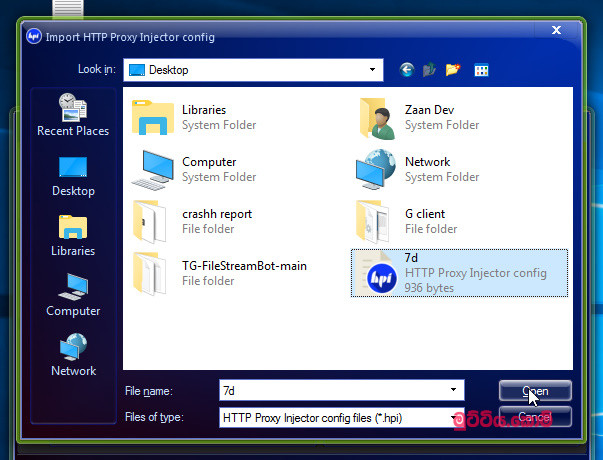The image size is (603, 460).
Task: Select the crashh report folder icon
Action: (150, 222)
